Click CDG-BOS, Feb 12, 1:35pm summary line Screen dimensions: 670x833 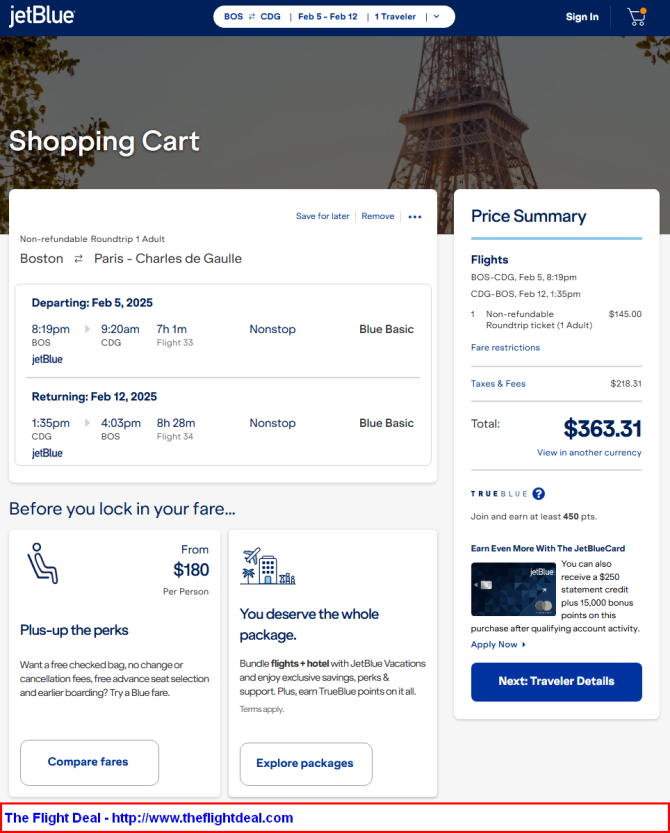(x=525, y=294)
